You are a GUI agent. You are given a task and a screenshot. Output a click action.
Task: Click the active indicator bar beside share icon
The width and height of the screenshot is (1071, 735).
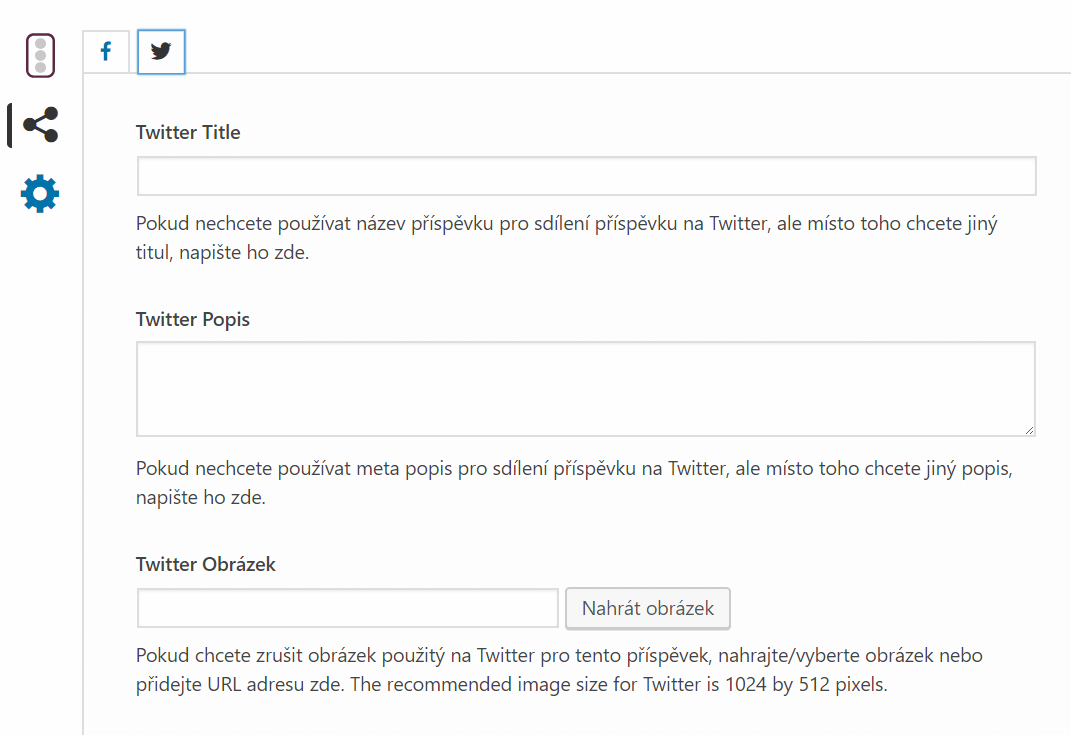[x=10, y=125]
